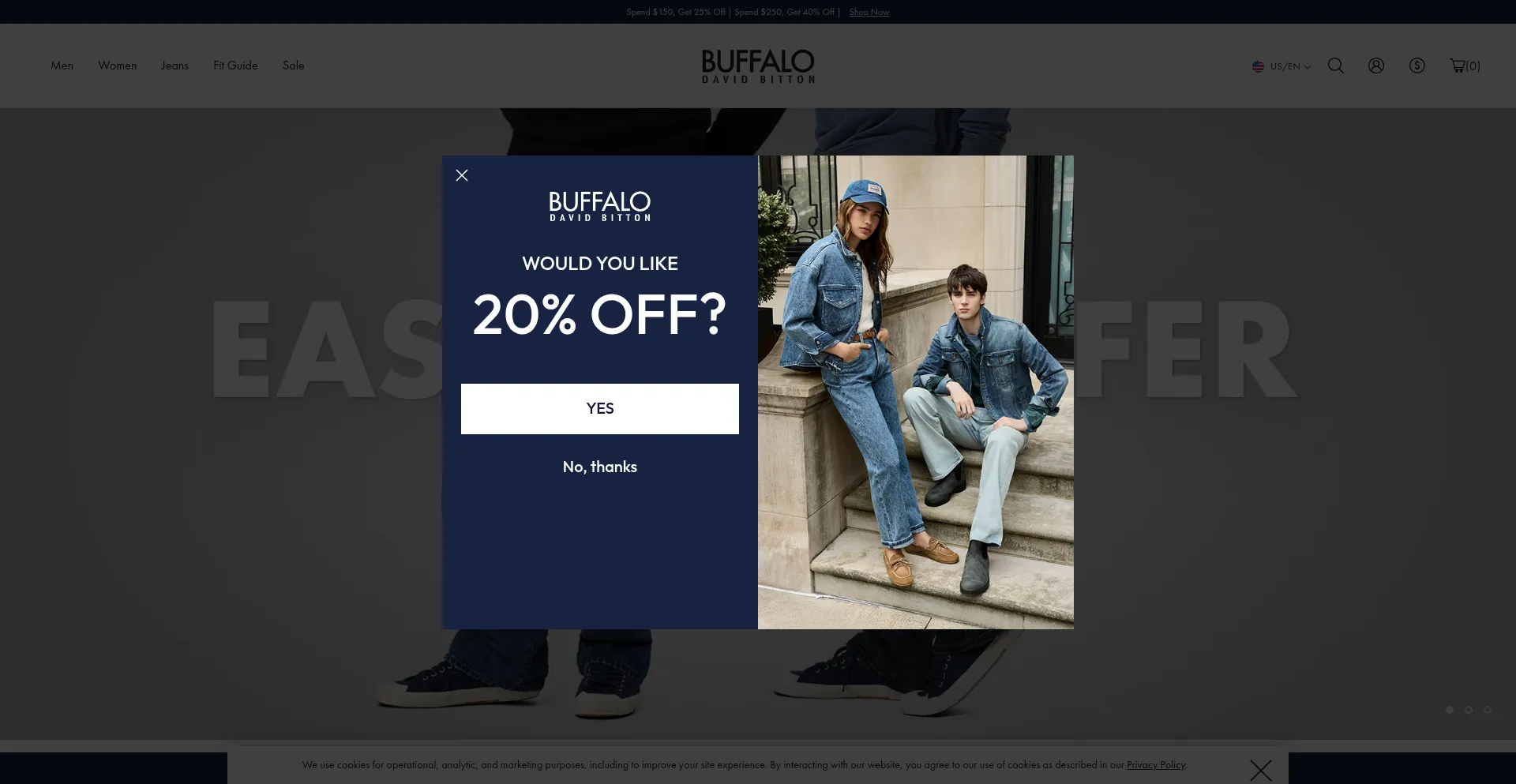Screen dimensions: 1516x784
Task: Open the Fit Guide menu item
Action: click(235, 66)
